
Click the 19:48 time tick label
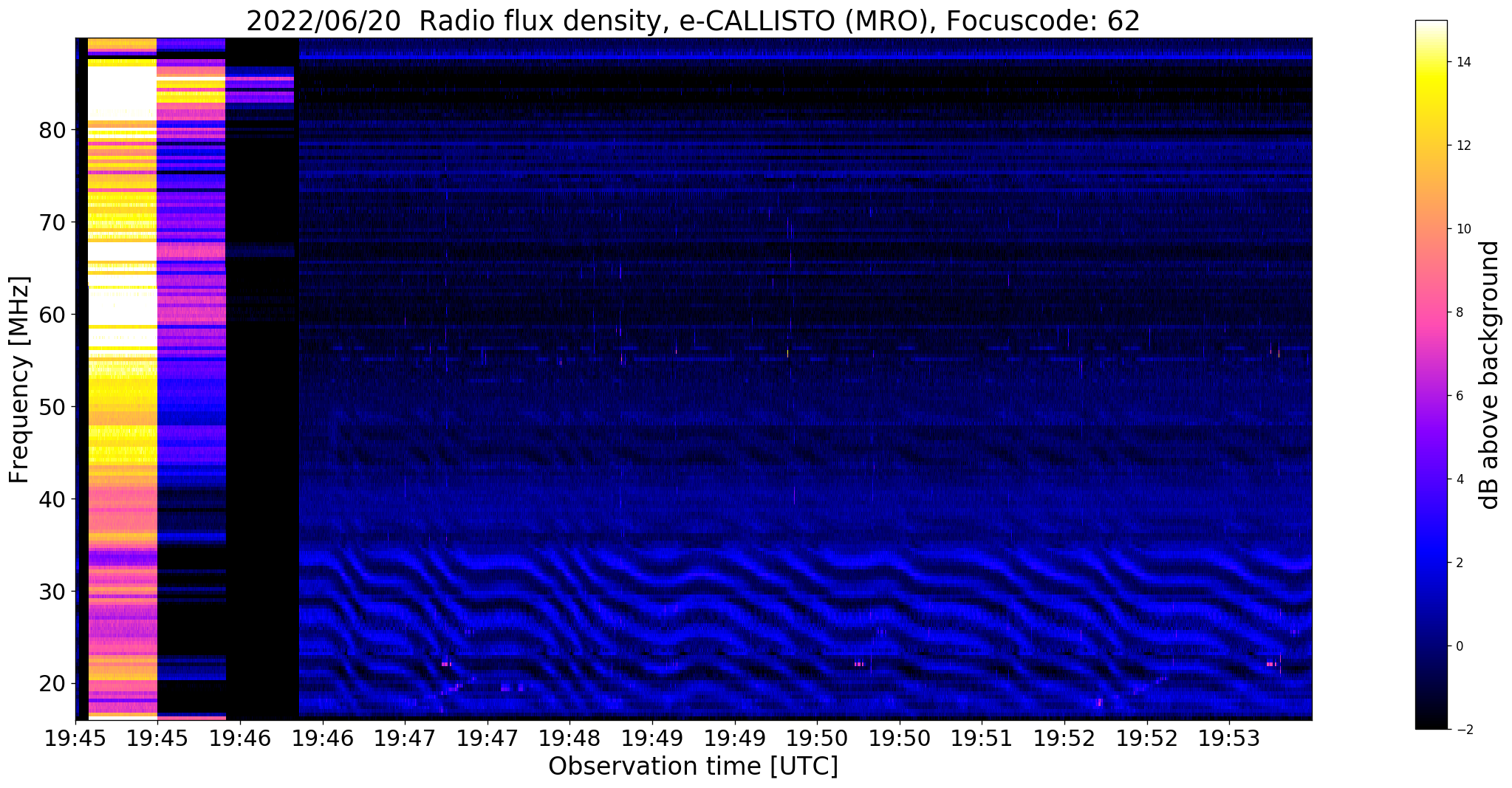pos(569,738)
